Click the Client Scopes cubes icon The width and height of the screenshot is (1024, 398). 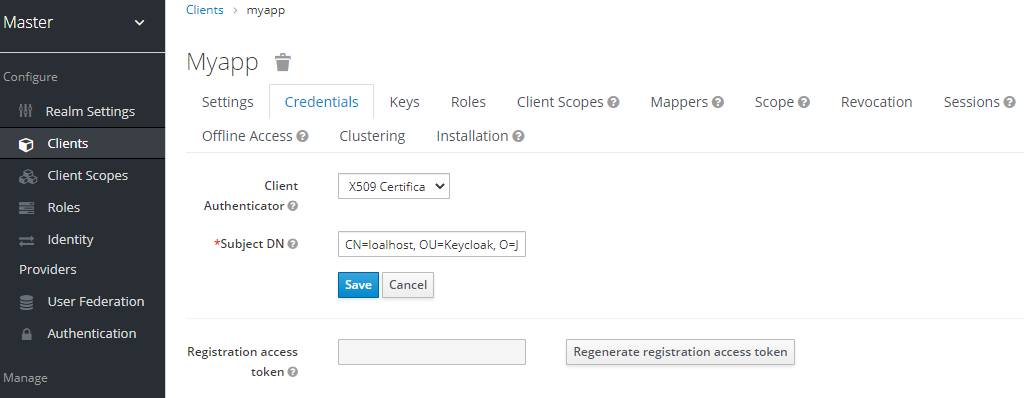(x=27, y=176)
